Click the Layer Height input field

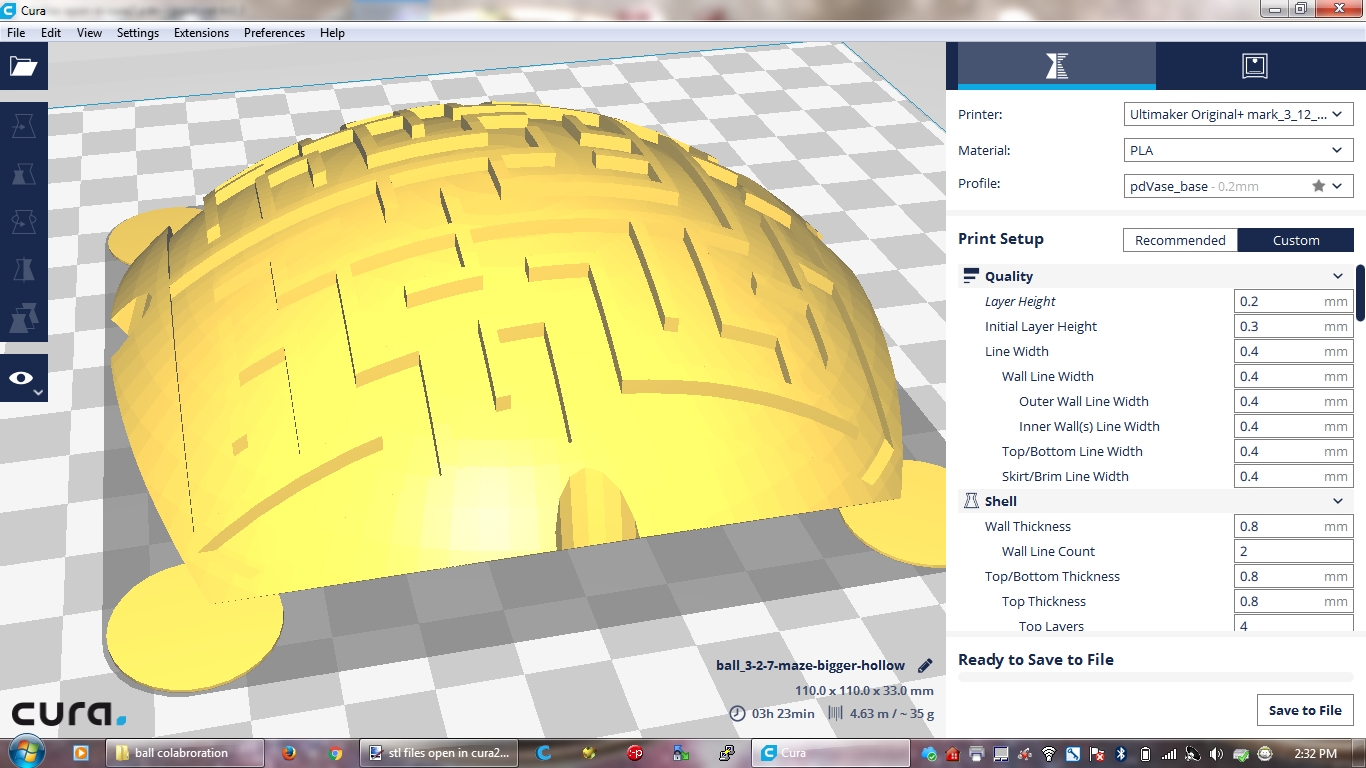pos(1278,302)
